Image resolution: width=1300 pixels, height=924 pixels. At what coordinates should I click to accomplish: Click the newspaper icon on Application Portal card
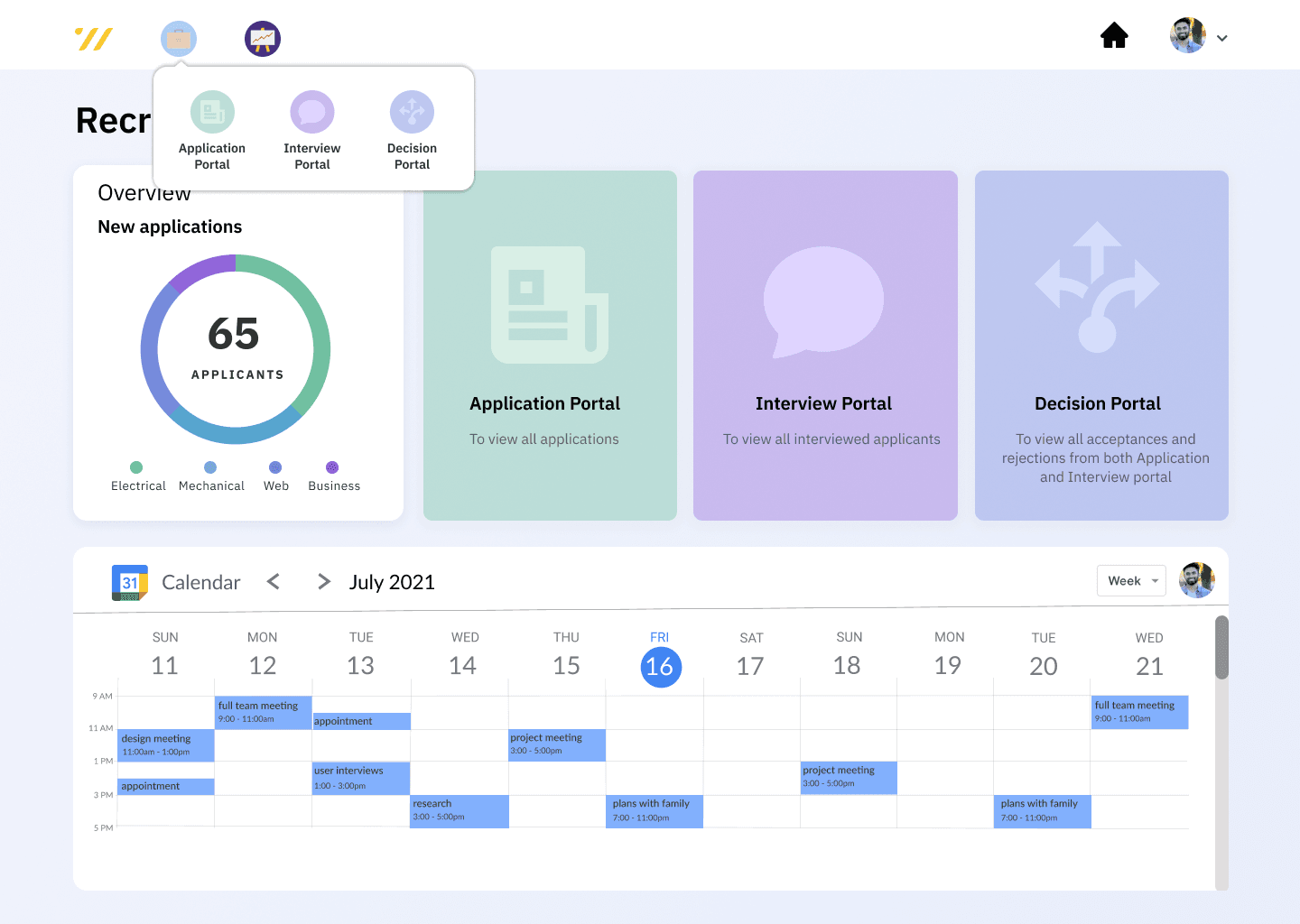[x=550, y=305]
